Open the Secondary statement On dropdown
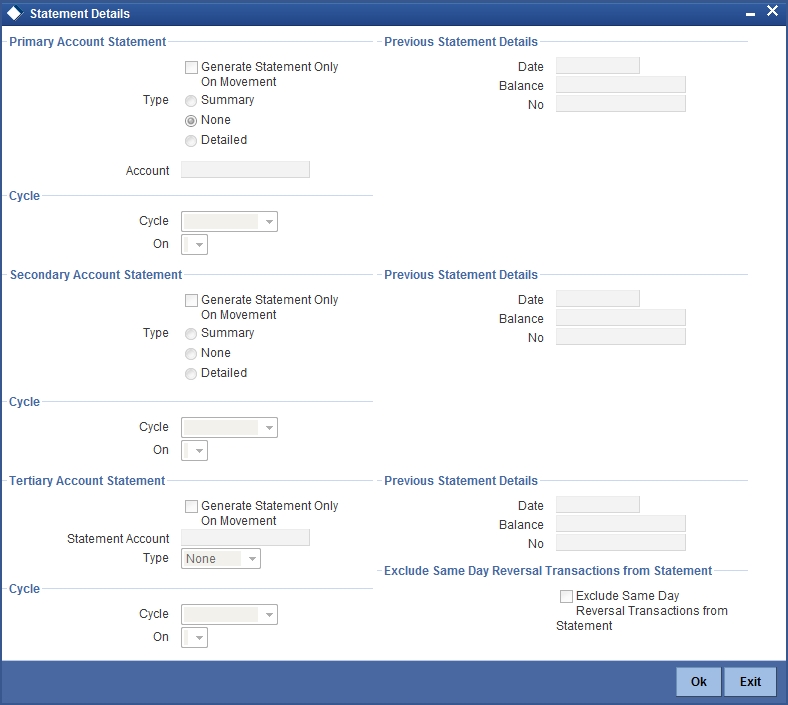Screen dimensions: 788x705 click(x=194, y=451)
